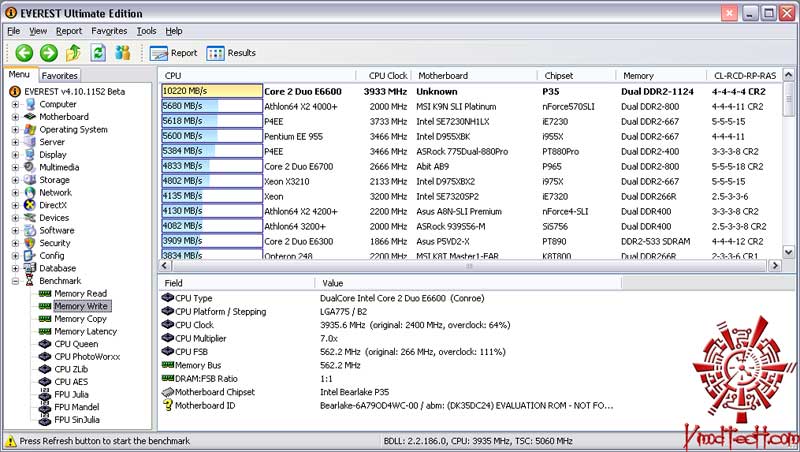Click the horizontal scrollbar right arrow
This screenshot has height=452, width=800.
(x=776, y=265)
